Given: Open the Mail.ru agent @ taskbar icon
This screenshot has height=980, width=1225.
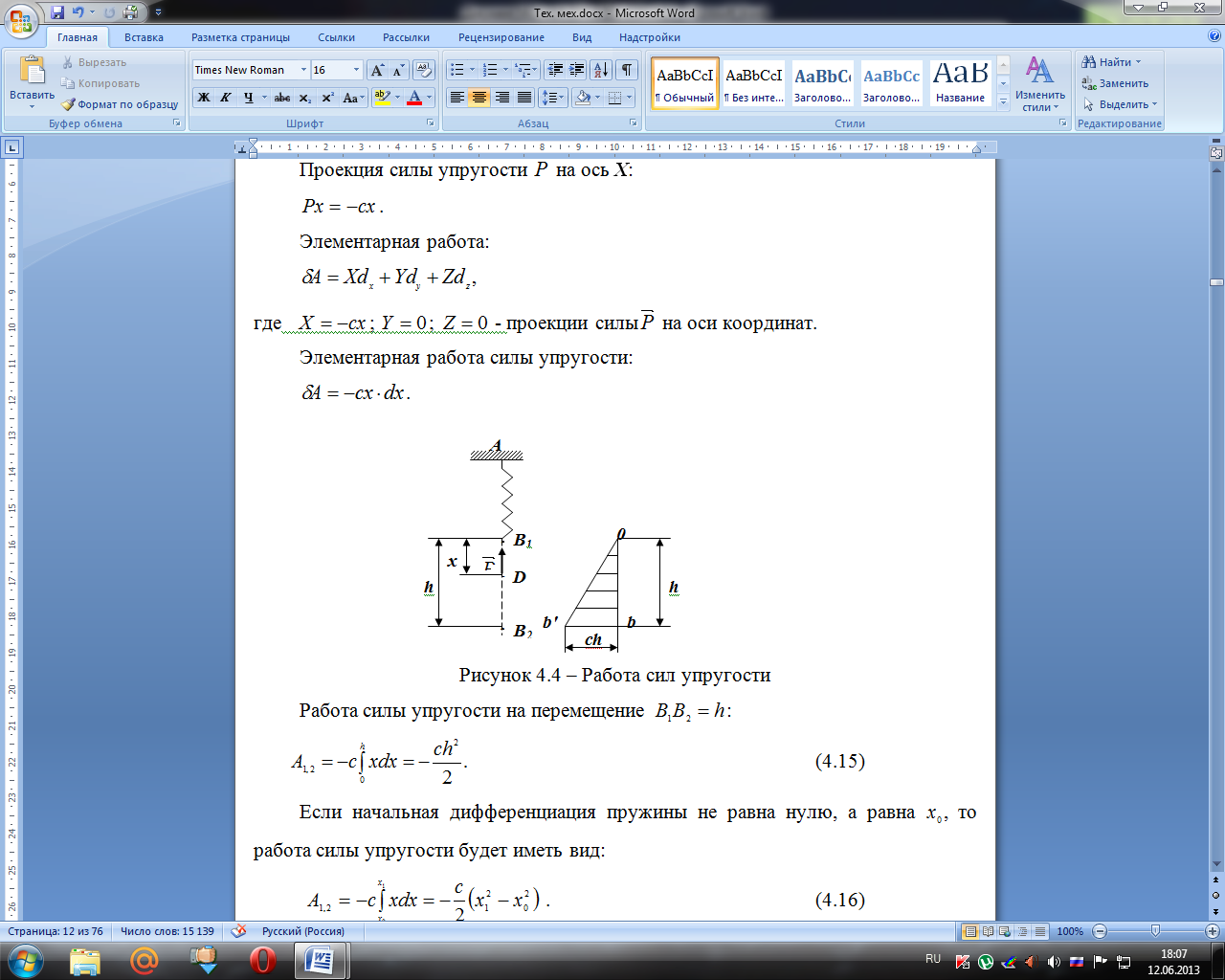Looking at the screenshot, I should [145, 960].
